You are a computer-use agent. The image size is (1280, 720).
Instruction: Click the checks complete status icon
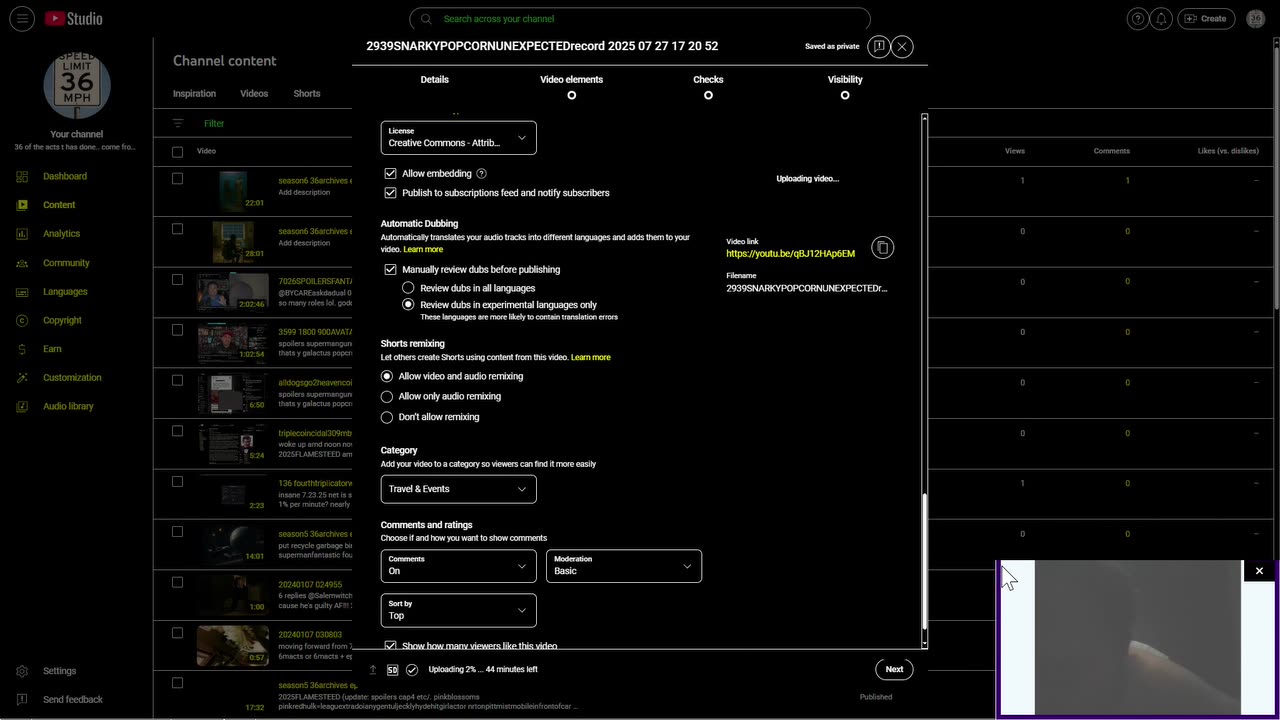click(x=412, y=670)
